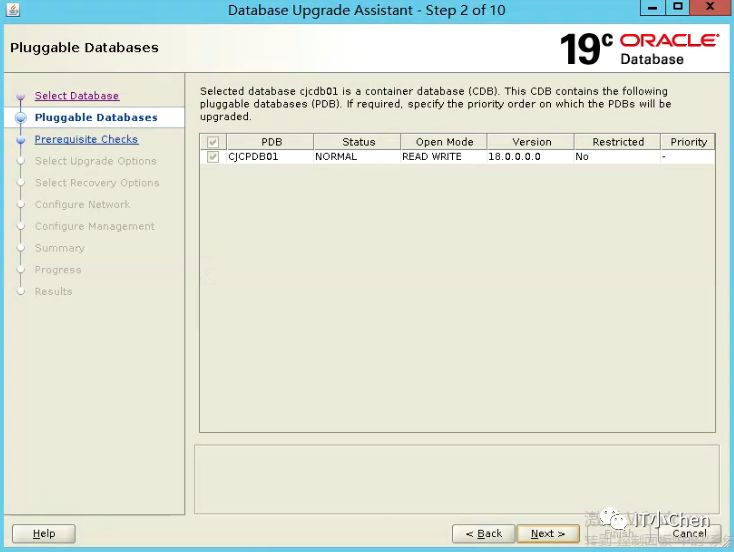Click the Status column header
Image resolution: width=734 pixels, height=552 pixels.
tap(357, 141)
